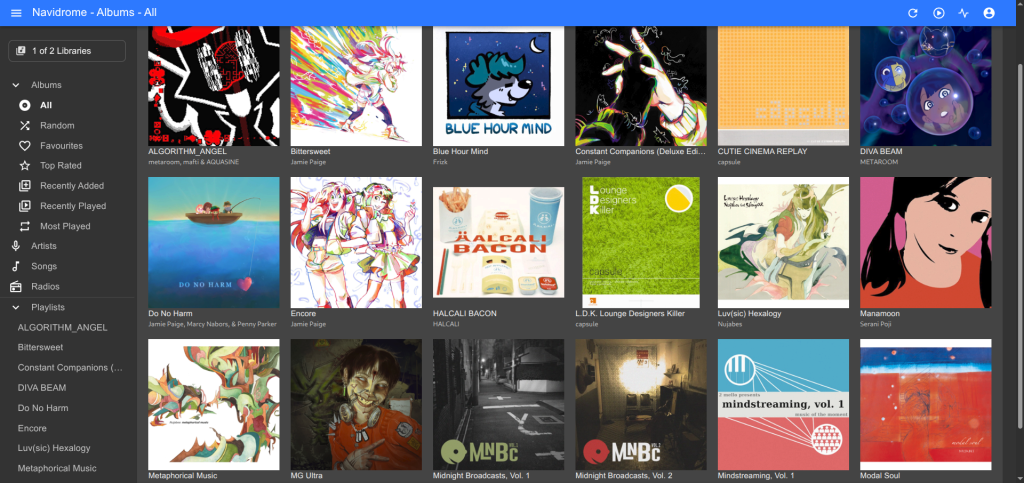Open Top Rated with the star icon
This screenshot has width=1024, height=483.
[61, 165]
